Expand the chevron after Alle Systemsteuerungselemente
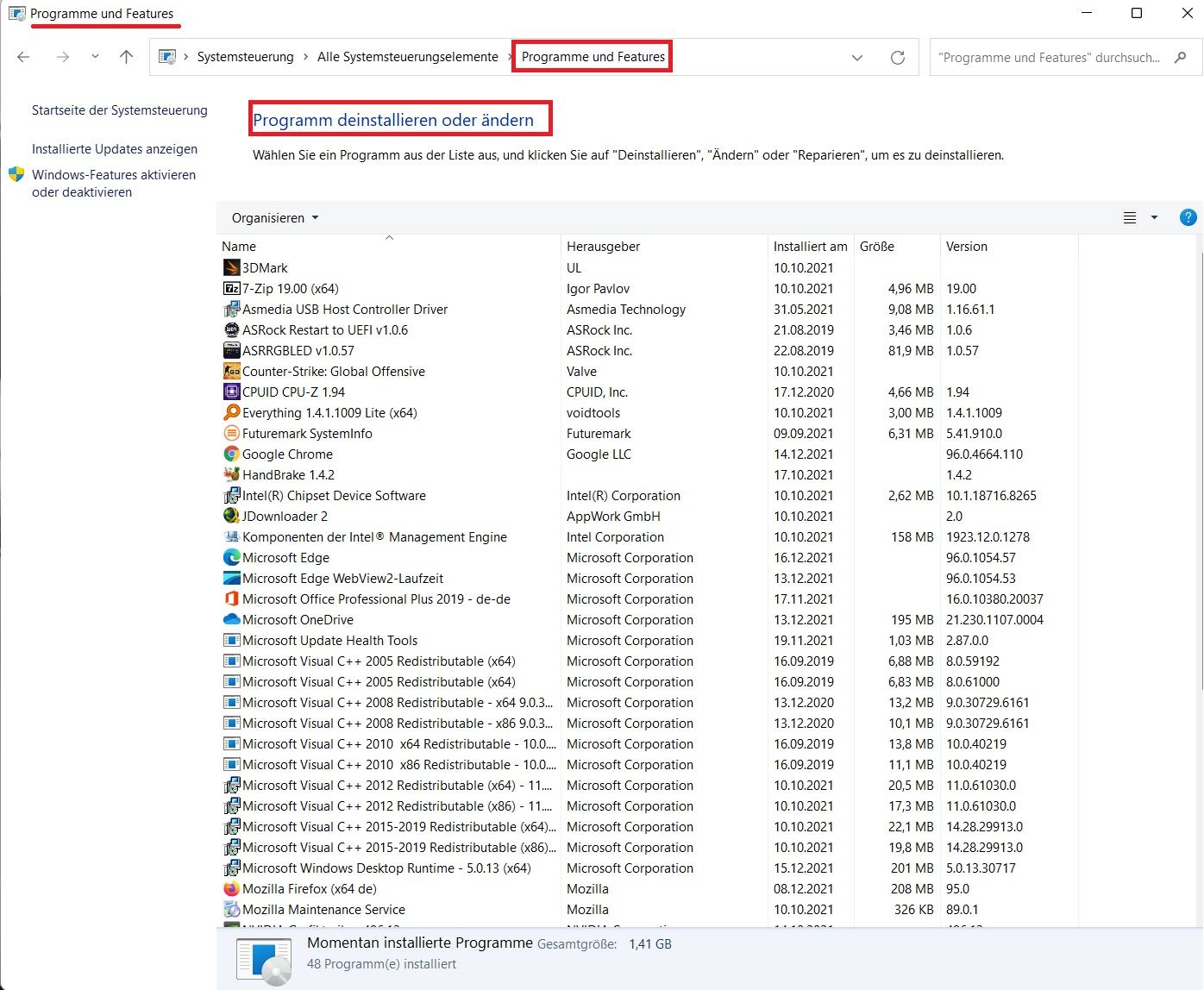 (x=510, y=57)
